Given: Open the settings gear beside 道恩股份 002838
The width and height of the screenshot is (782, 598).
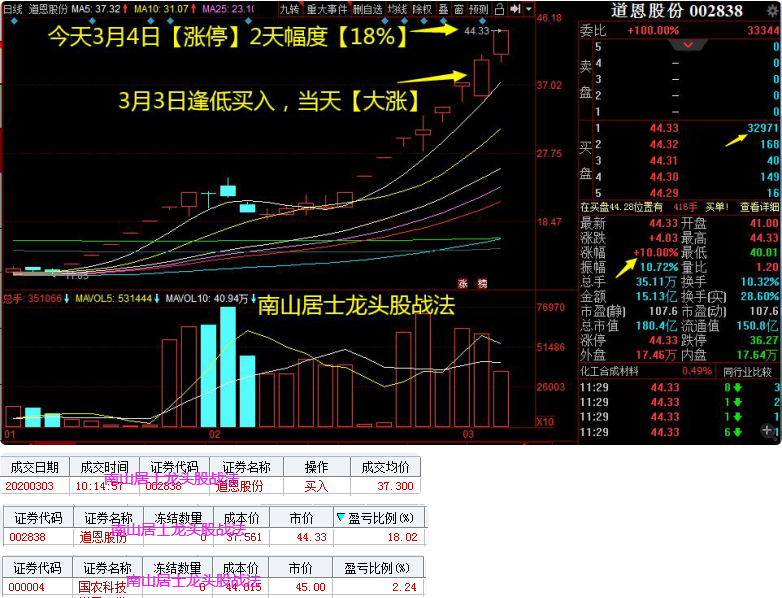Looking at the screenshot, I should [x=773, y=10].
